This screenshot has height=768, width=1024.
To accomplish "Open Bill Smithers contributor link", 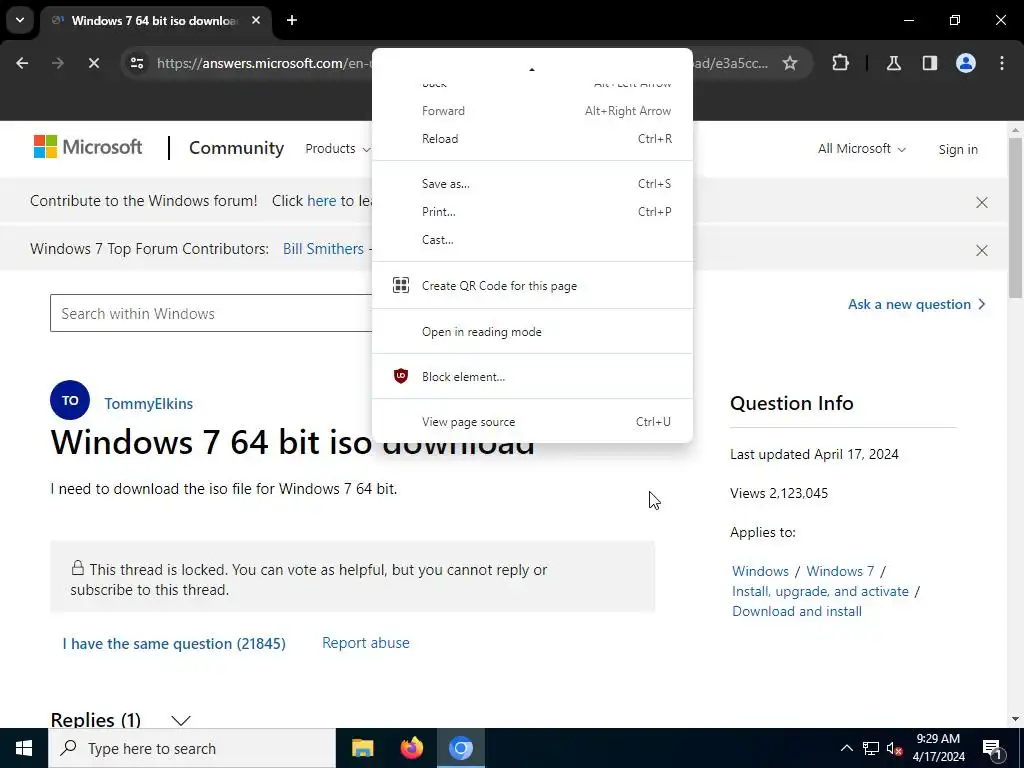I will click(323, 249).
